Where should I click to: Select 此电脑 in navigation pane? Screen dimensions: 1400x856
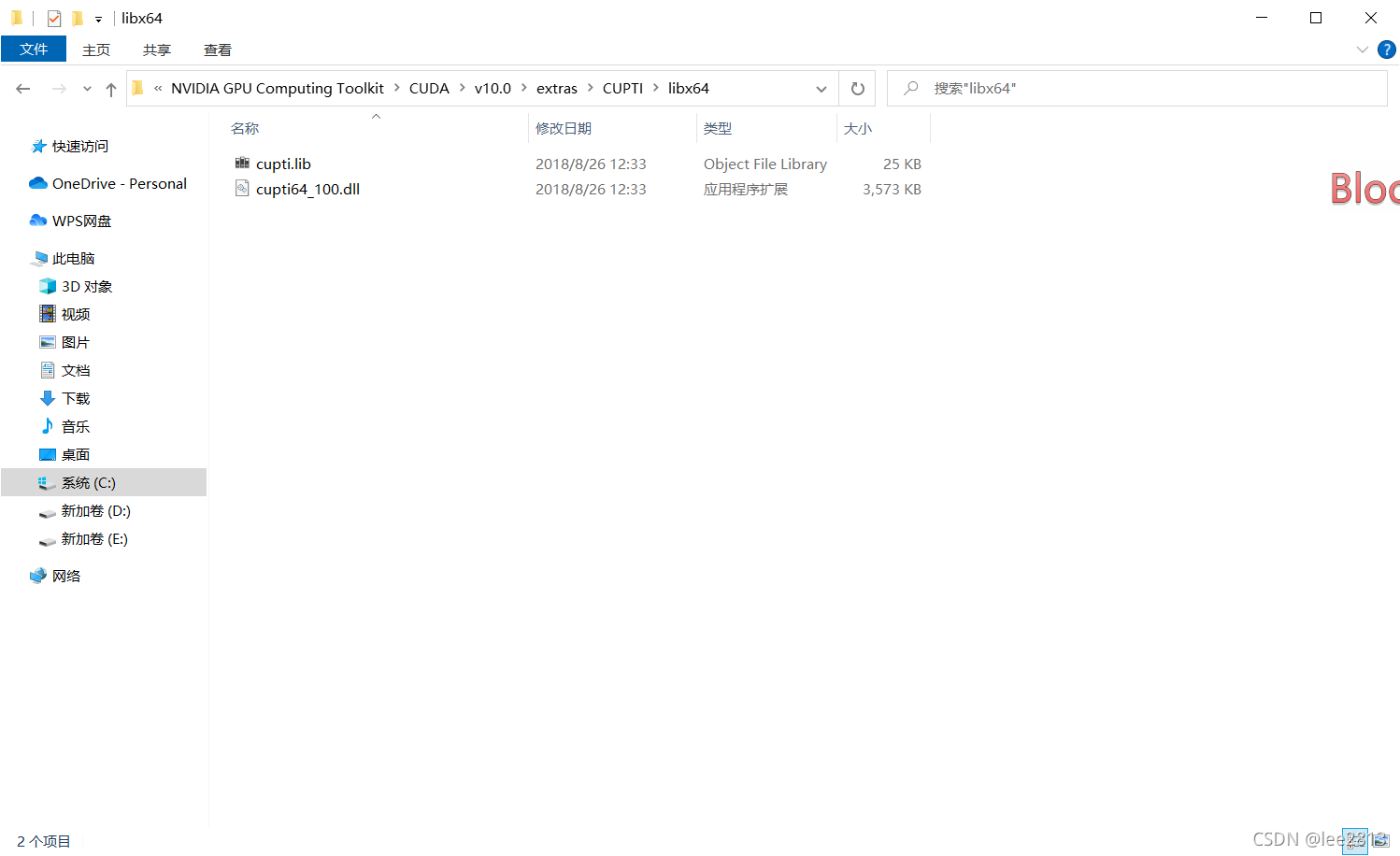coord(73,258)
